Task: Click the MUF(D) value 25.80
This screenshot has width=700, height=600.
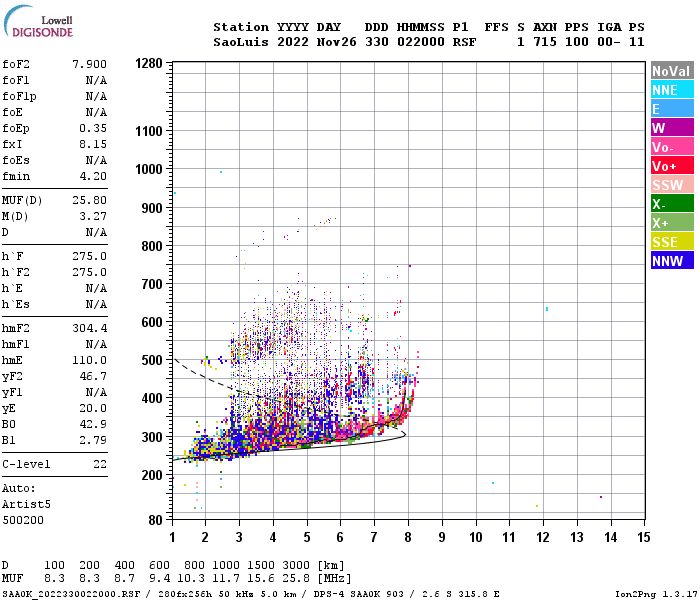Action: click(x=89, y=200)
